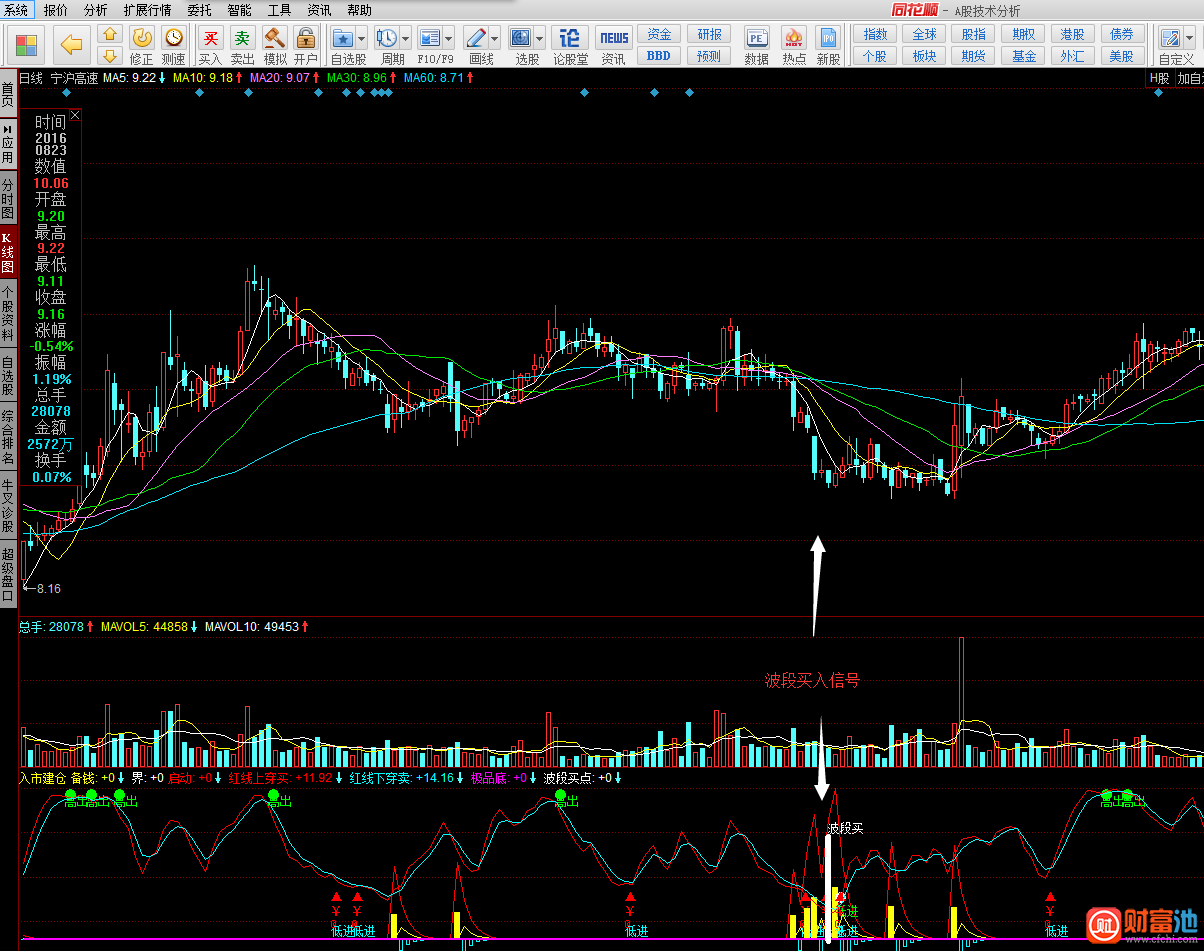Open the 委托 menu

pyautogui.click(x=199, y=10)
